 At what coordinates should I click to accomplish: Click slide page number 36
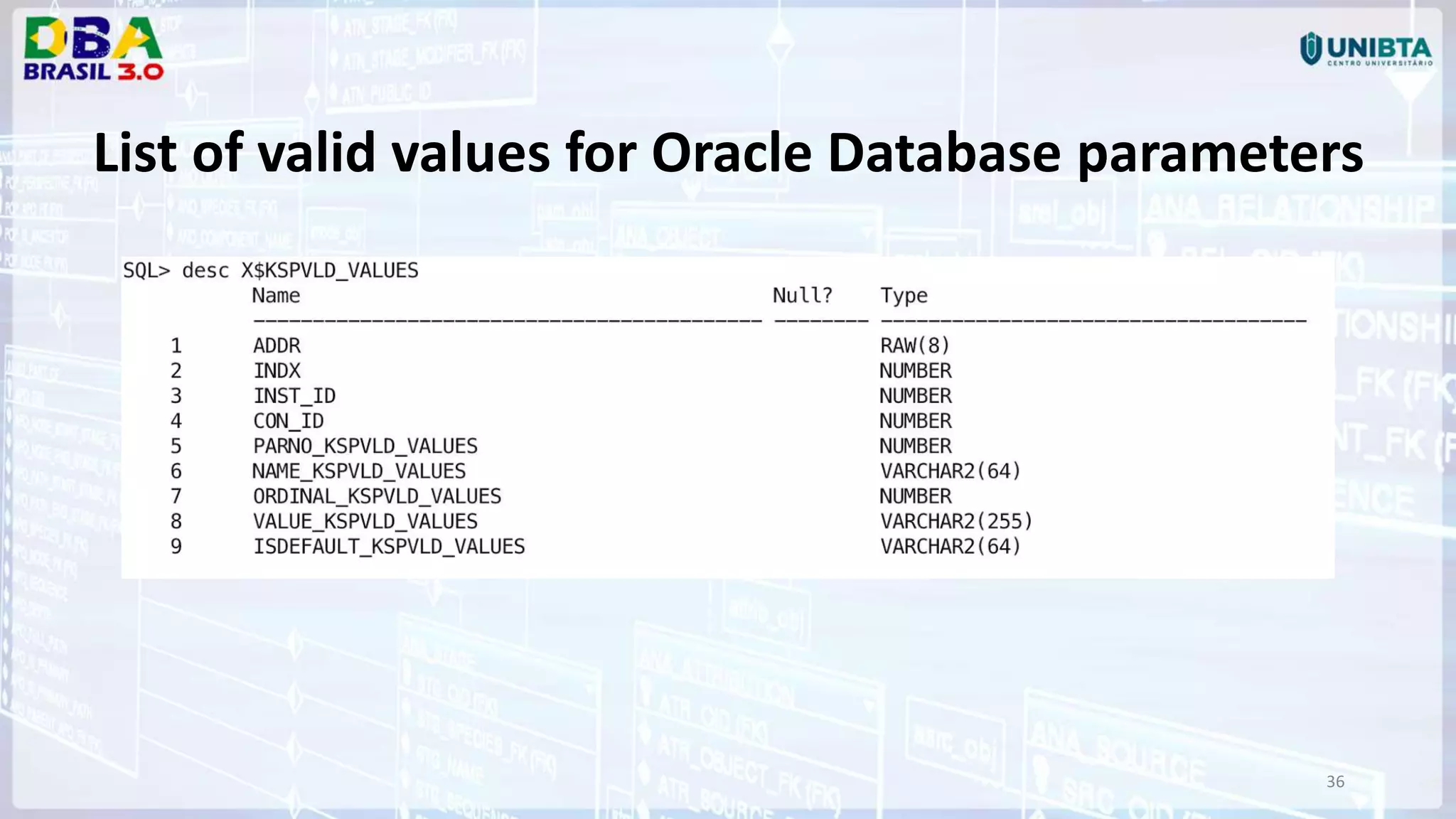pos(1335,782)
